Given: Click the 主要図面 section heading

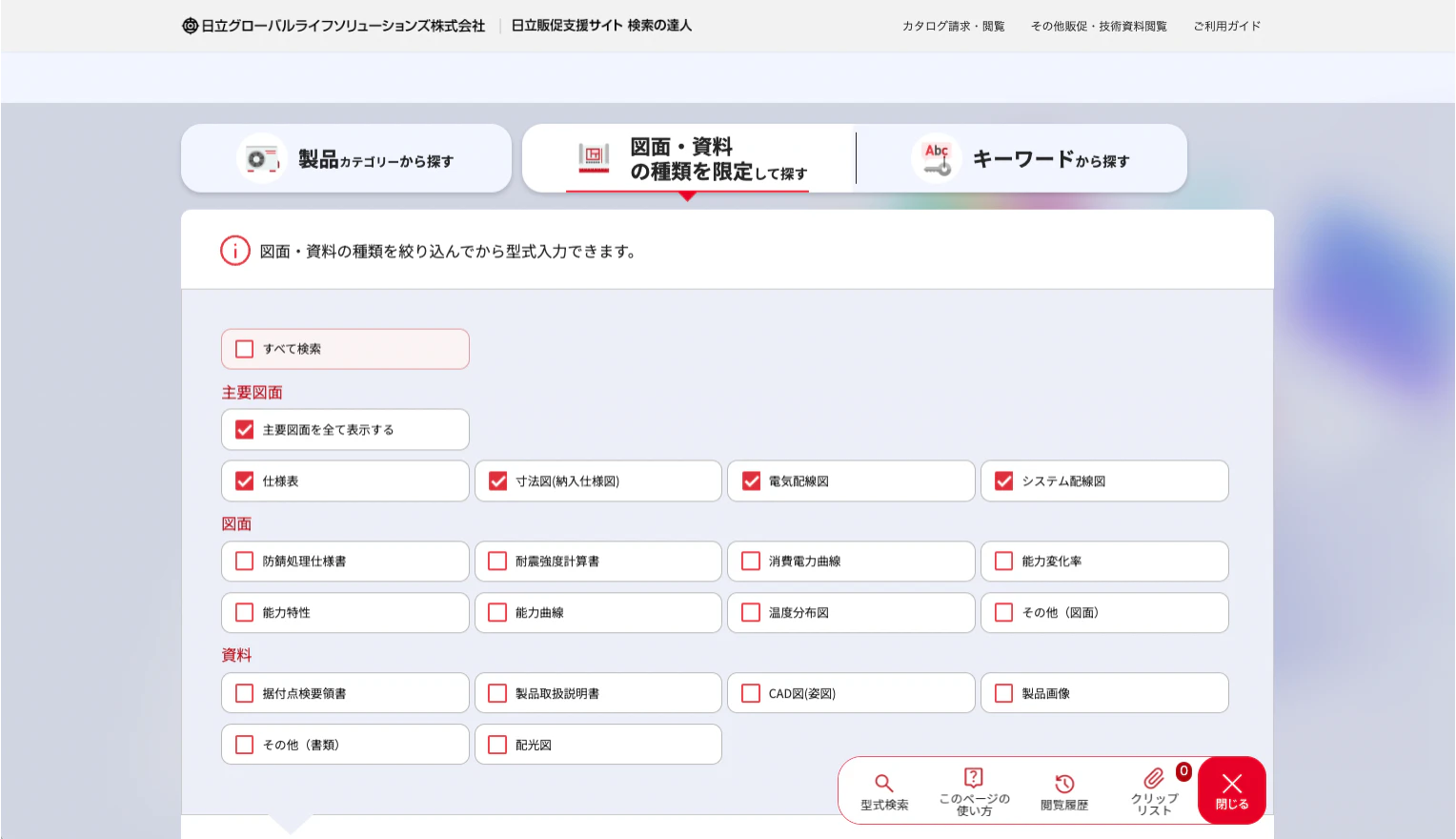Looking at the screenshot, I should click(253, 393).
